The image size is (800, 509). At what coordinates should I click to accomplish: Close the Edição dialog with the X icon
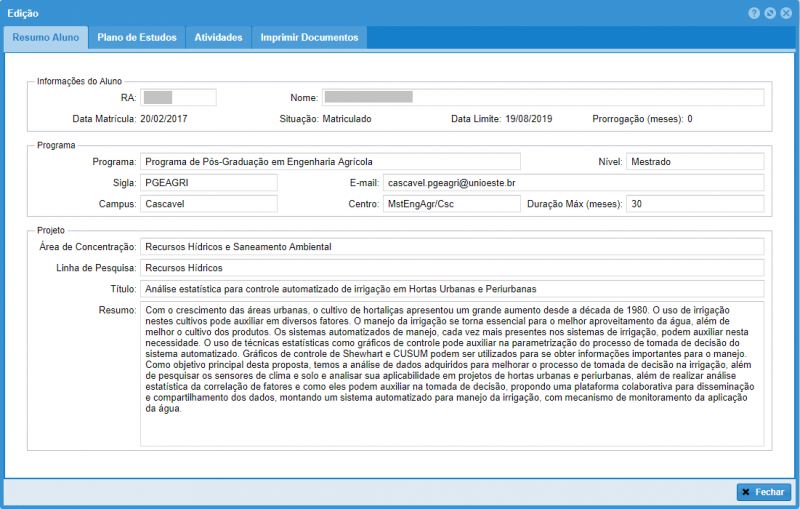click(785, 12)
